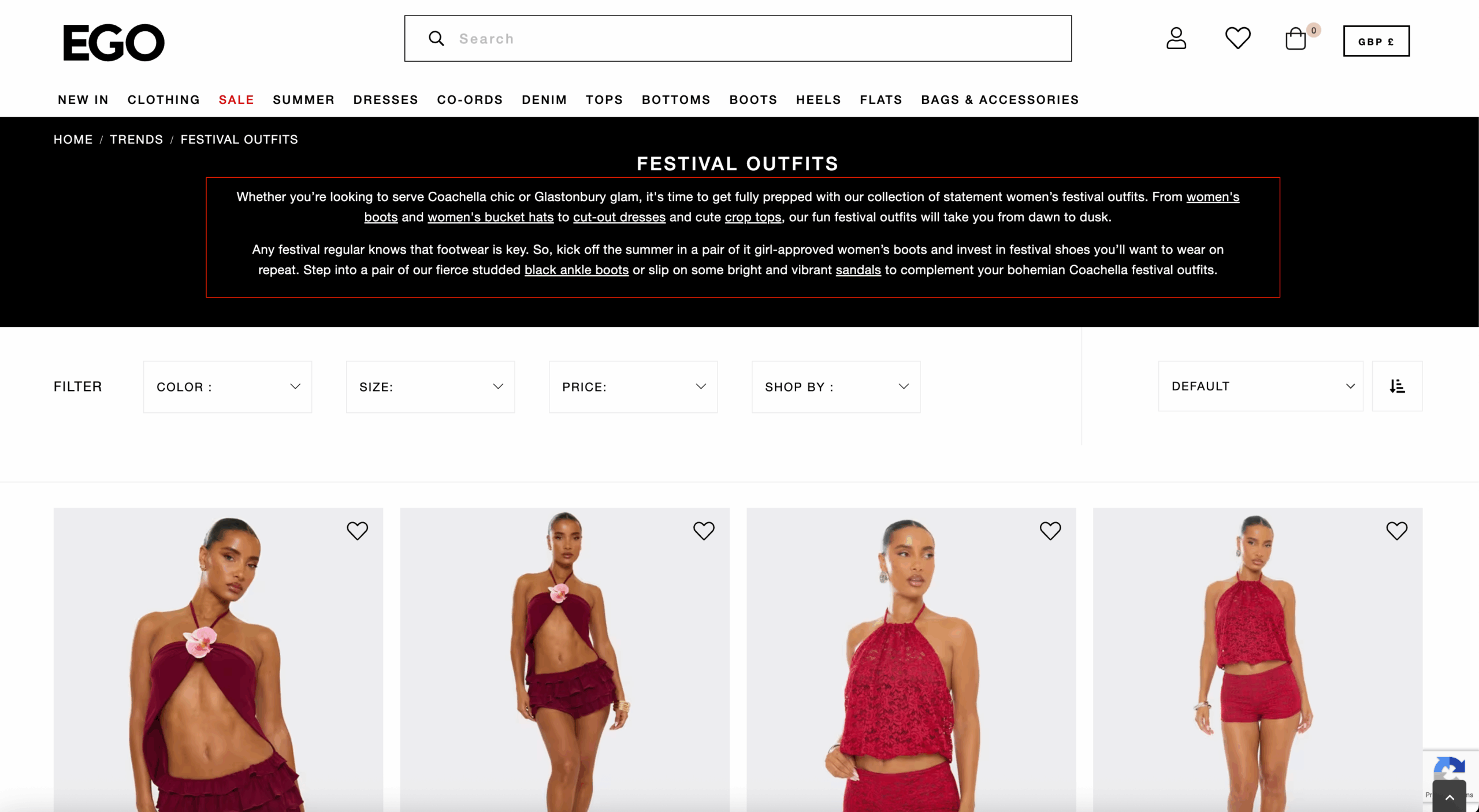This screenshot has height=812, width=1479.
Task: Follow the black ankle boots link
Action: click(x=577, y=270)
